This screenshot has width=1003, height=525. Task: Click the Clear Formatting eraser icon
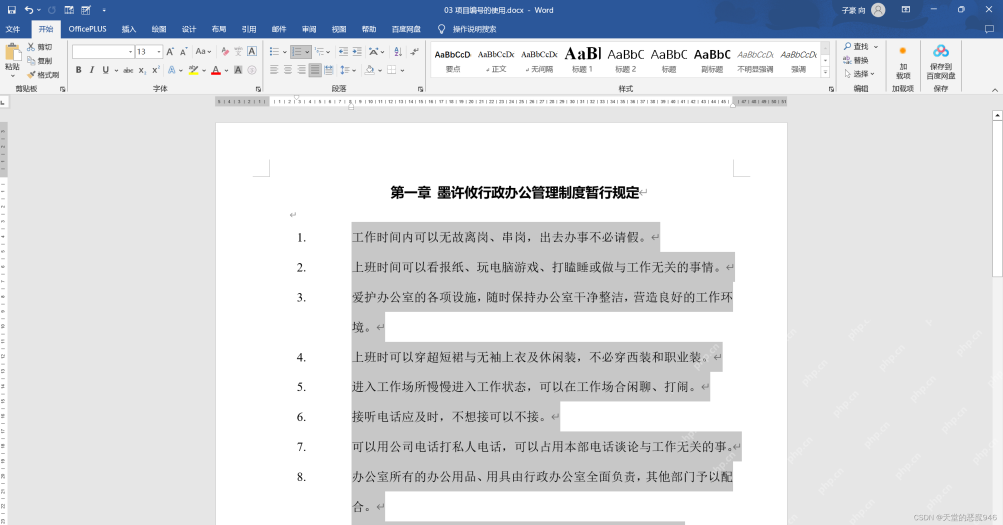click(x=225, y=51)
